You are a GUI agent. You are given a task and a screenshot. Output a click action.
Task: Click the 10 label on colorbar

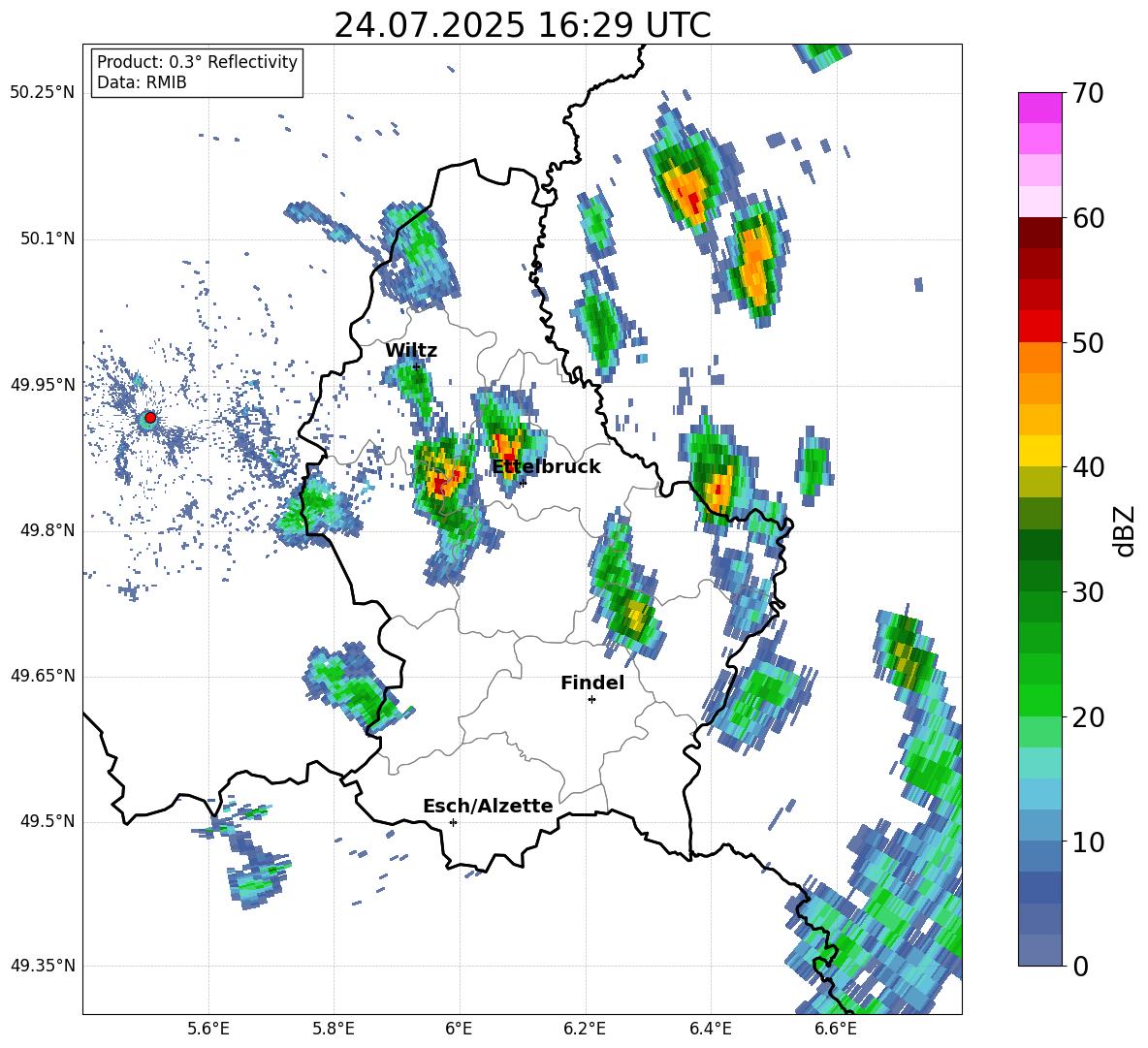(1088, 842)
